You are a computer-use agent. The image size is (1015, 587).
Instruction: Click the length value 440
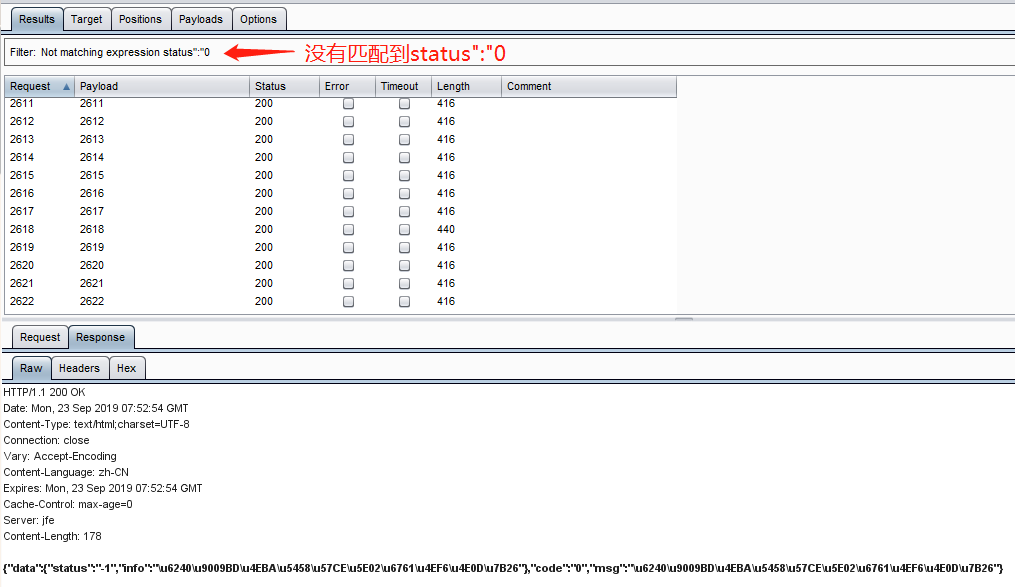tap(446, 229)
